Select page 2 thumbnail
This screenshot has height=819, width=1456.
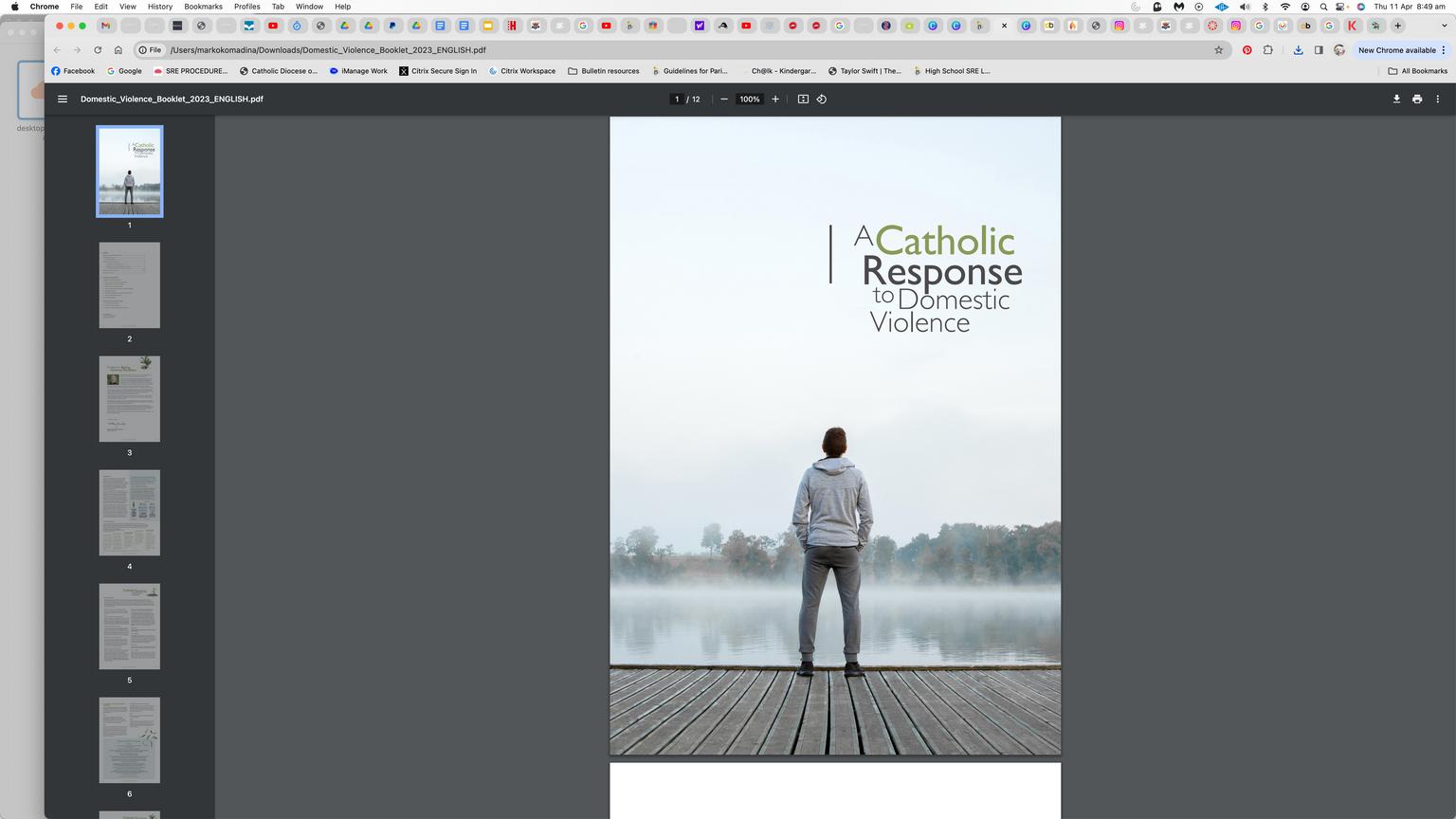[x=130, y=285]
